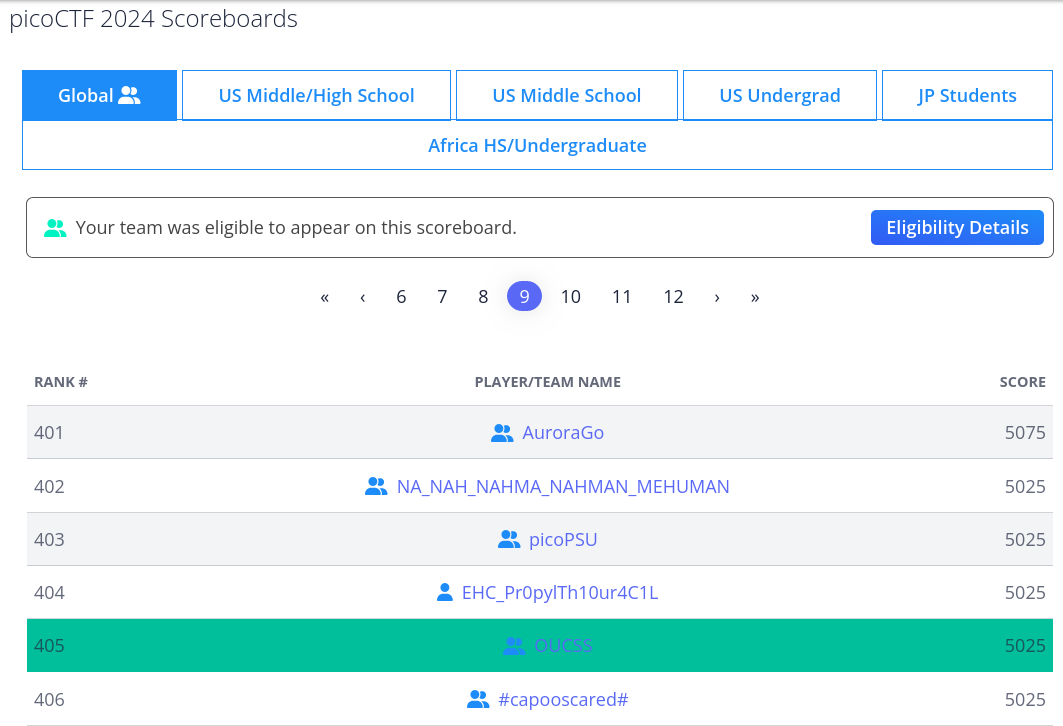1063x726 pixels.
Task: Click green team icon in eligibility notice
Action: click(x=56, y=228)
